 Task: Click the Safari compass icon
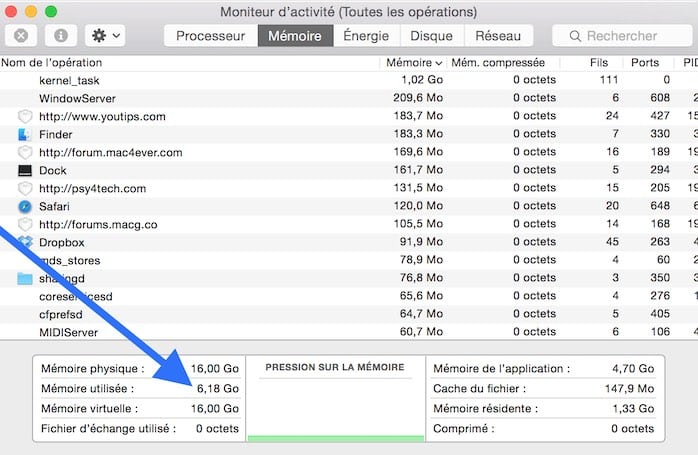25,207
